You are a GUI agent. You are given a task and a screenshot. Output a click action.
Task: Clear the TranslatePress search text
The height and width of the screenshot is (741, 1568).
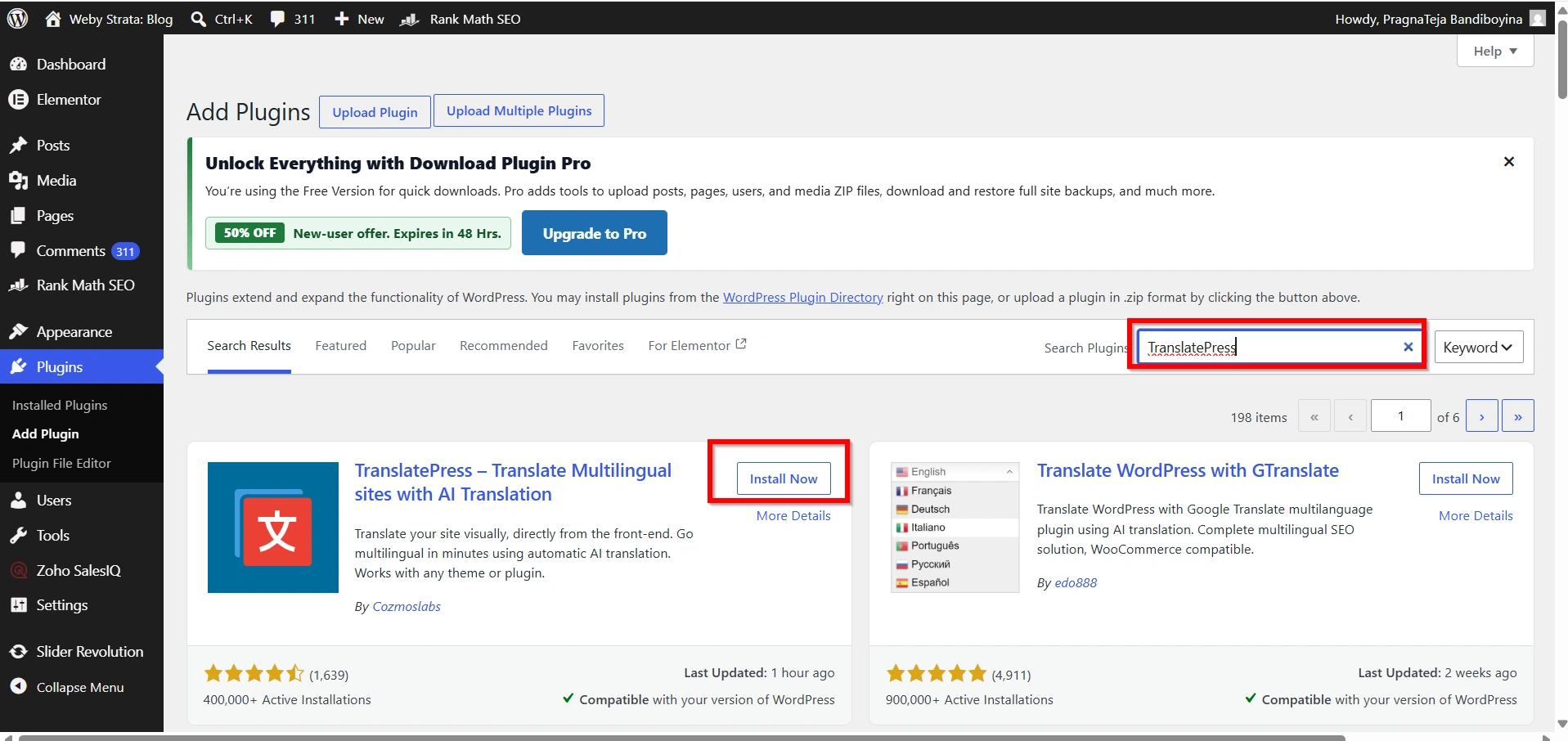point(1409,347)
